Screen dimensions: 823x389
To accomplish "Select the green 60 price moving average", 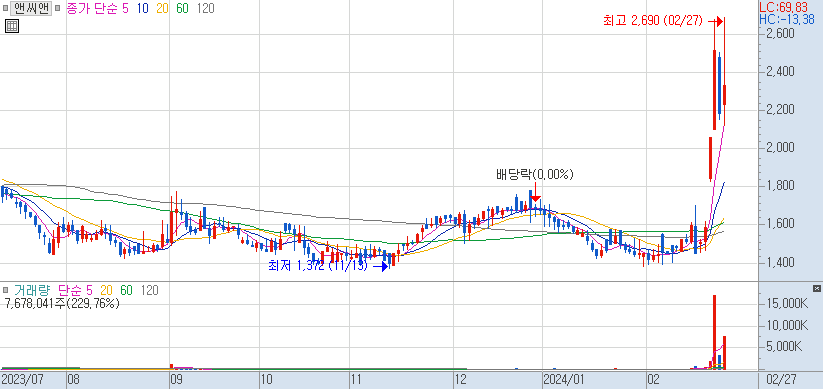I will (182, 9).
